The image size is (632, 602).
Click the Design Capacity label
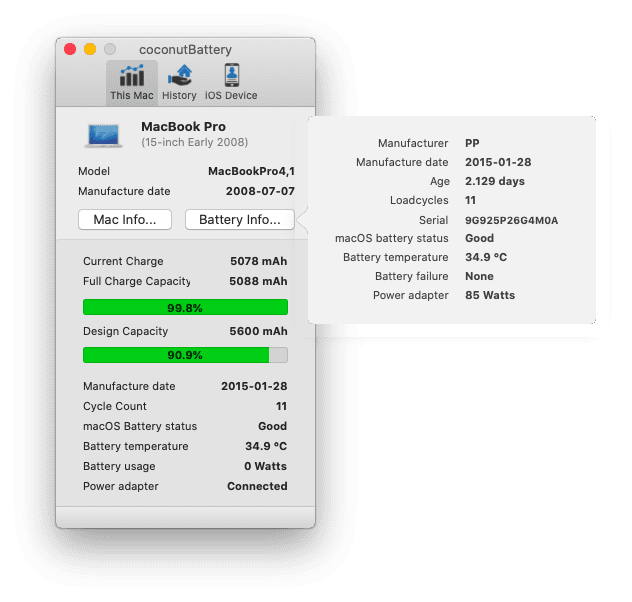point(125,331)
